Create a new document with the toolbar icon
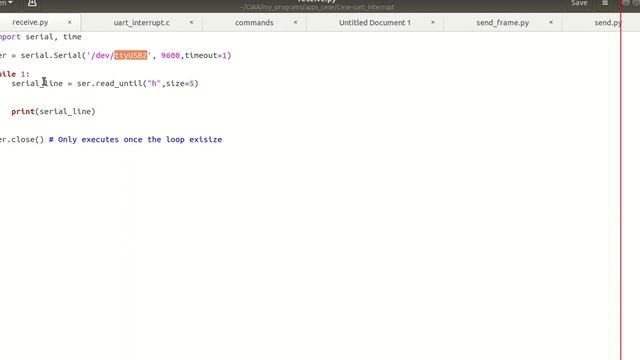 pyautogui.click(x=32, y=3)
